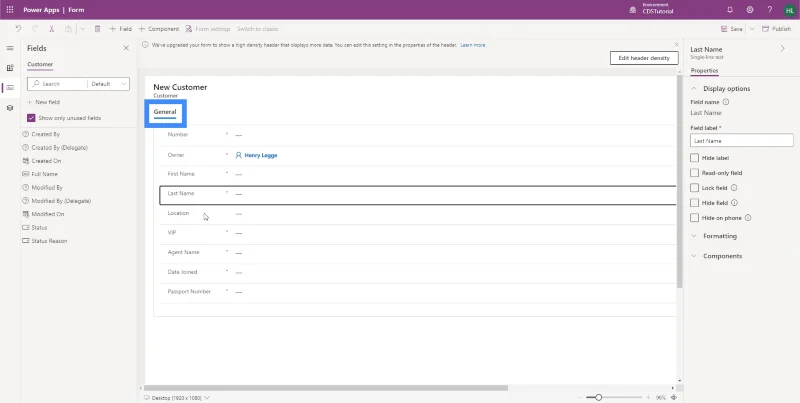Open the Default filter dropdown
The height and width of the screenshot is (403, 800).
click(109, 84)
